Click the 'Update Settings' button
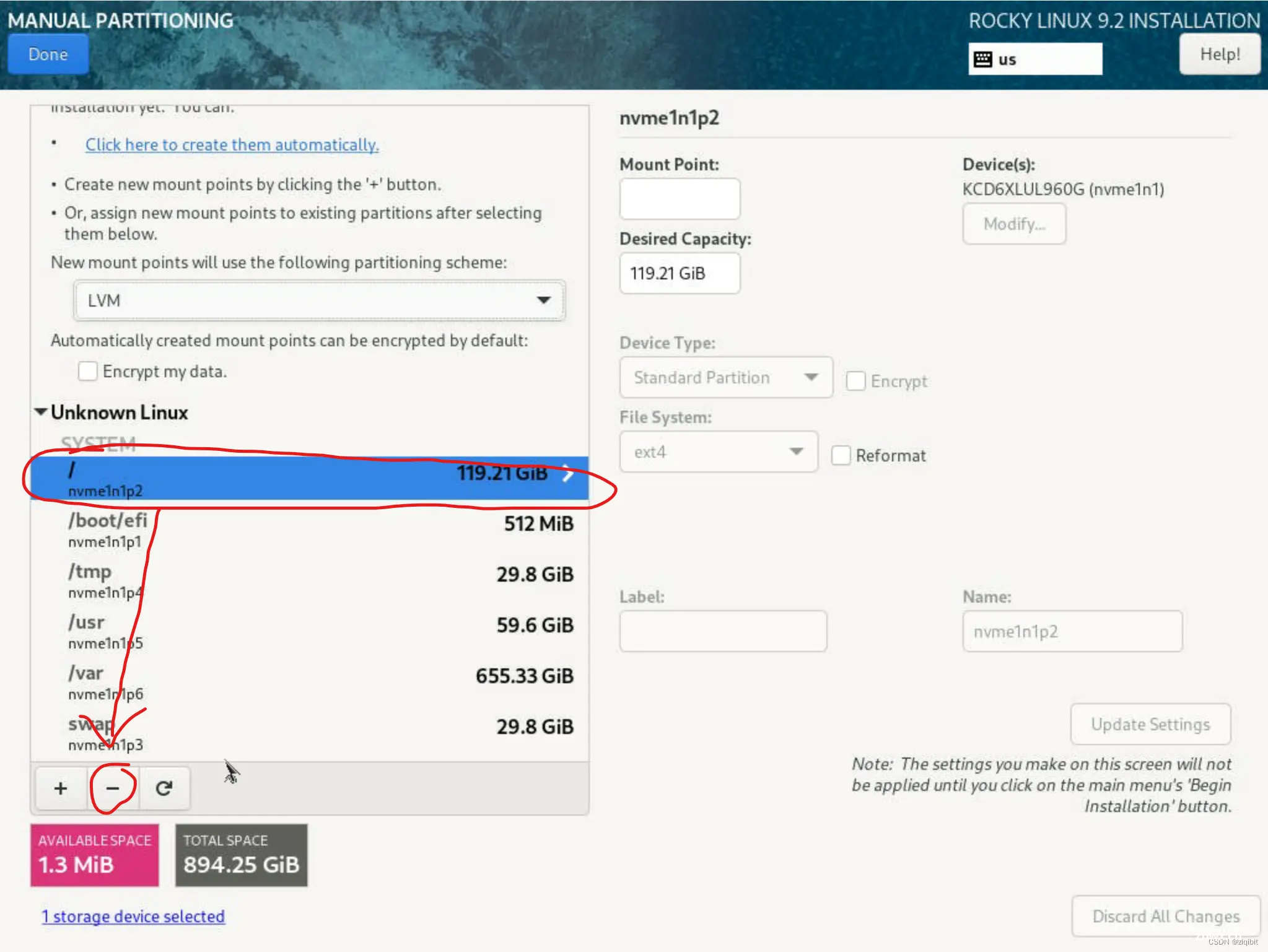Image resolution: width=1268 pixels, height=952 pixels. pos(1149,724)
